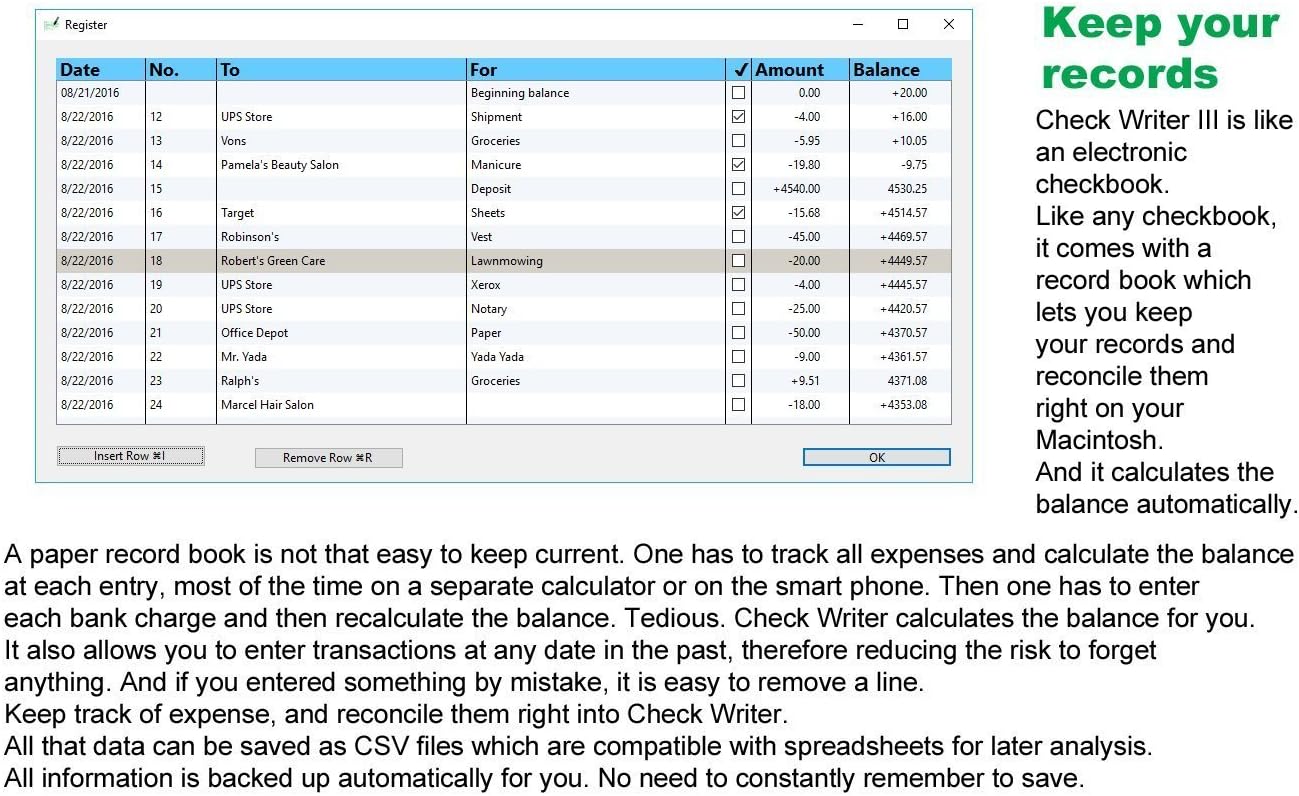Check the Robinson's Vest checkbox
1299x796 pixels.
click(x=738, y=237)
